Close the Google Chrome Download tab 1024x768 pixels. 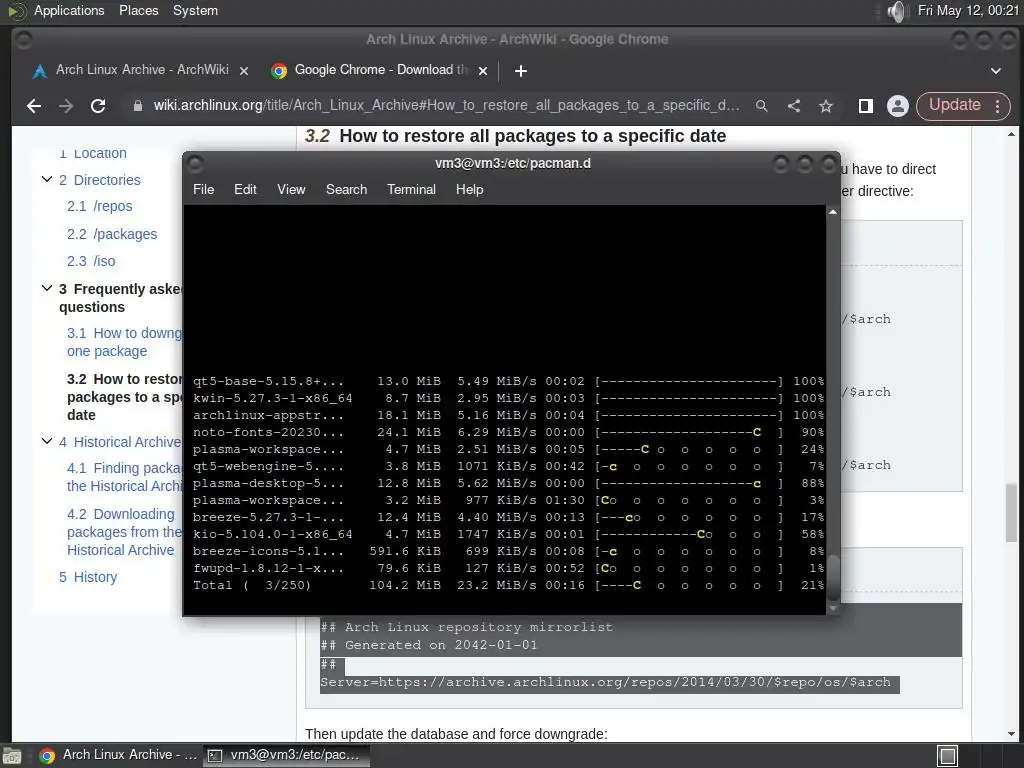point(483,71)
